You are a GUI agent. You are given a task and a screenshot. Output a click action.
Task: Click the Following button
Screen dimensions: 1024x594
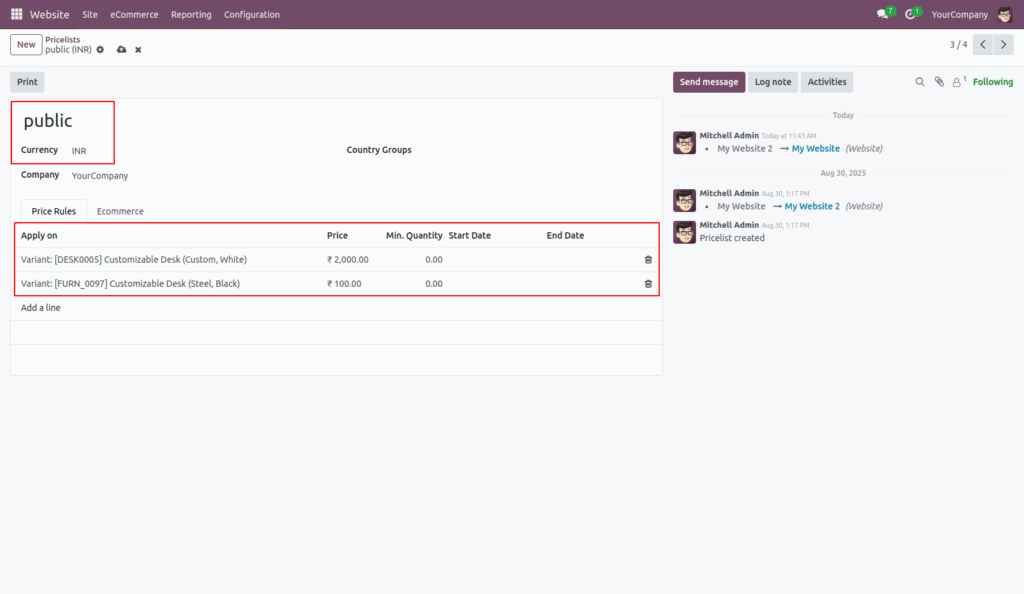[991, 81]
